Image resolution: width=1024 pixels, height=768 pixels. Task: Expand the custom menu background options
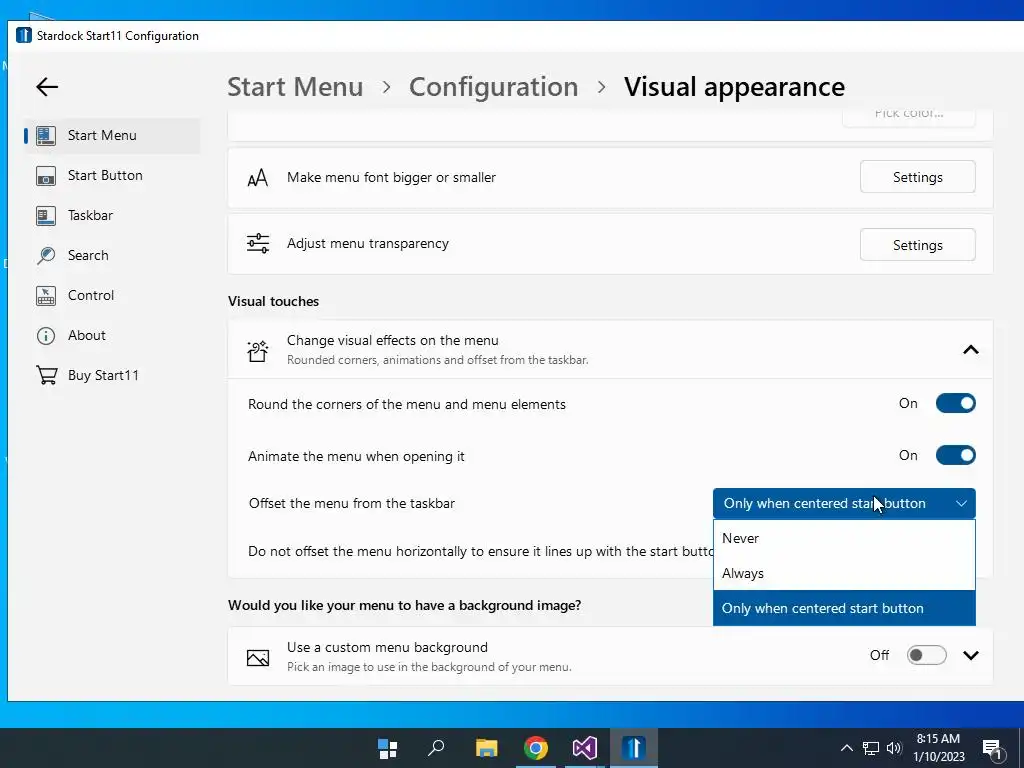coord(970,656)
